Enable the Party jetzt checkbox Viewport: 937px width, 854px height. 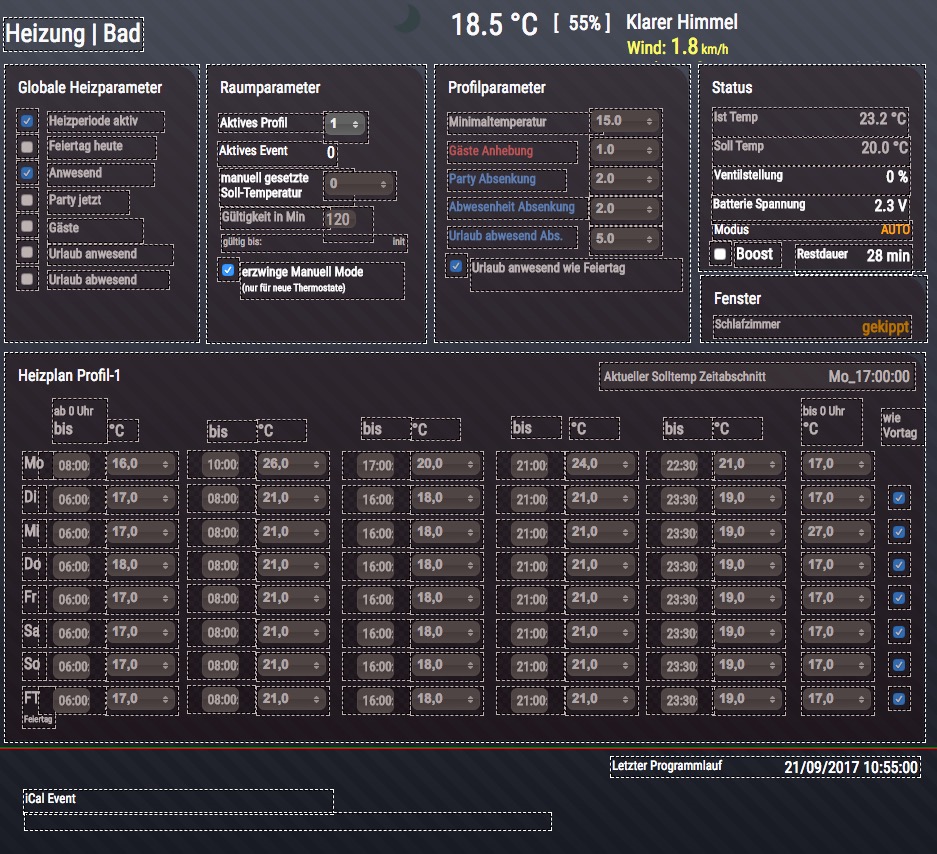27,200
